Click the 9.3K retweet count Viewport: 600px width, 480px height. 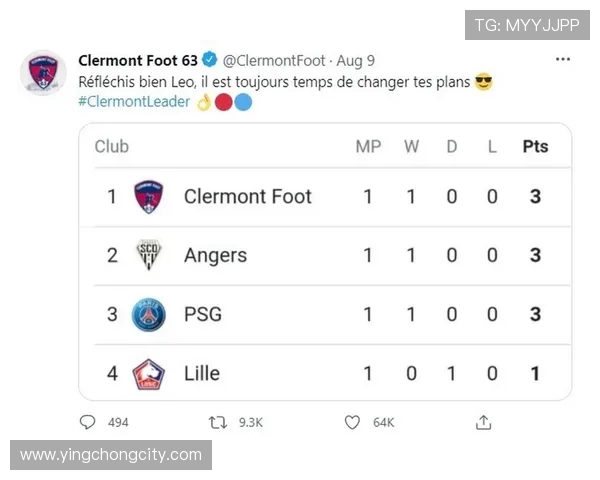click(250, 423)
